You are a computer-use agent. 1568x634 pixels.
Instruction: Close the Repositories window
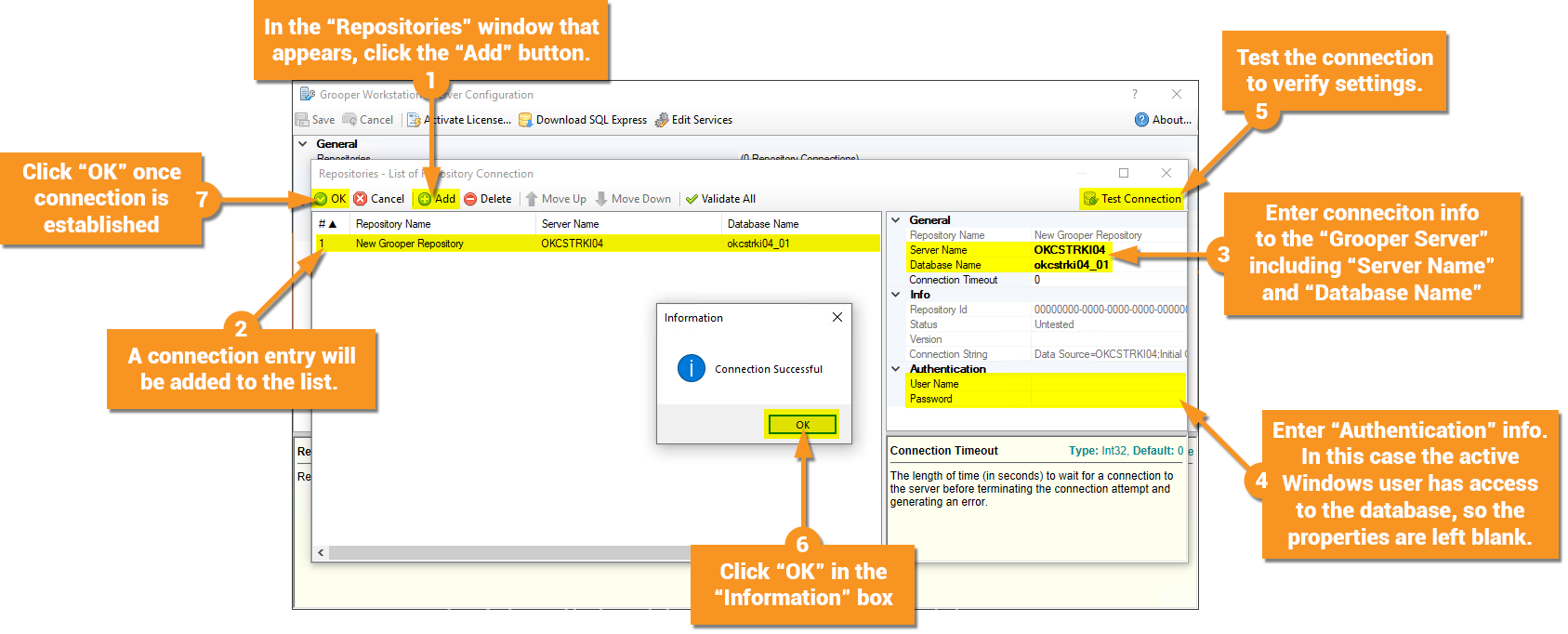point(1166,173)
